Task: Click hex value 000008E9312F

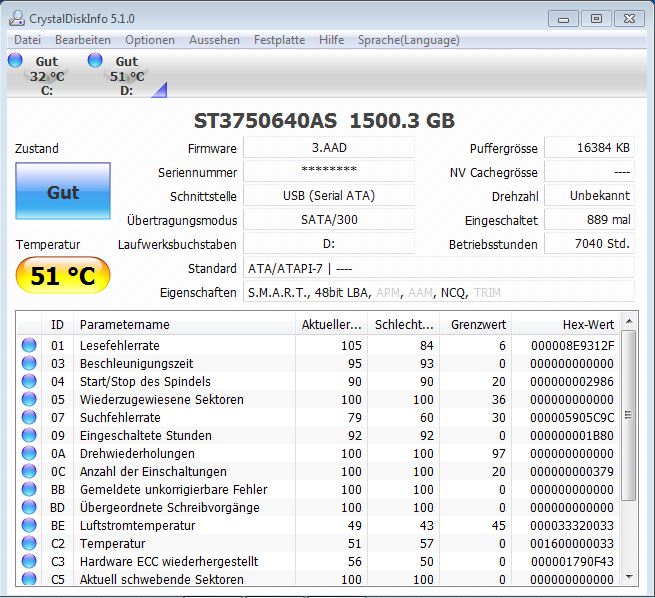Action: [x=572, y=346]
